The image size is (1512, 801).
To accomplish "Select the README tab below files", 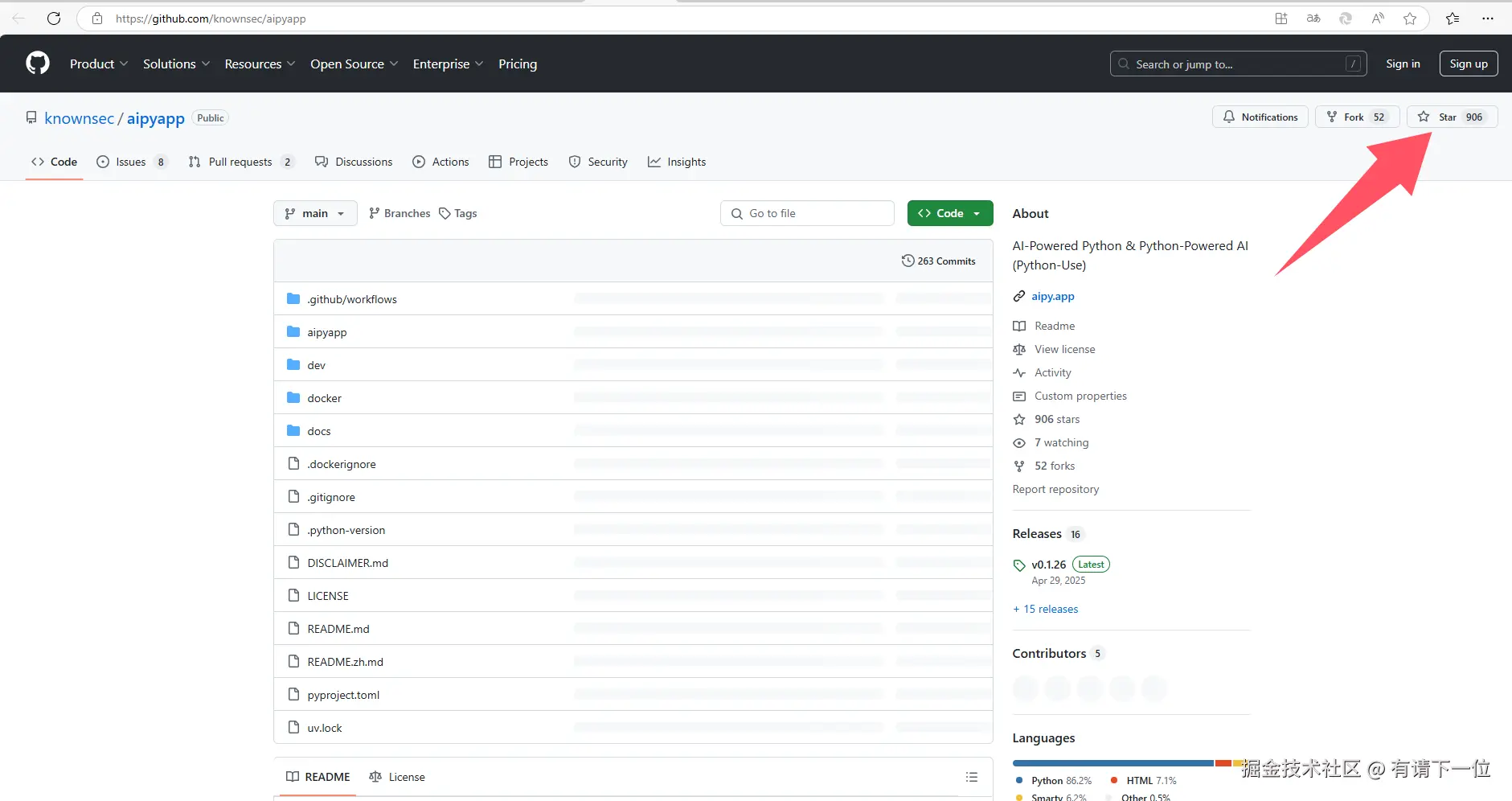I will click(x=318, y=777).
